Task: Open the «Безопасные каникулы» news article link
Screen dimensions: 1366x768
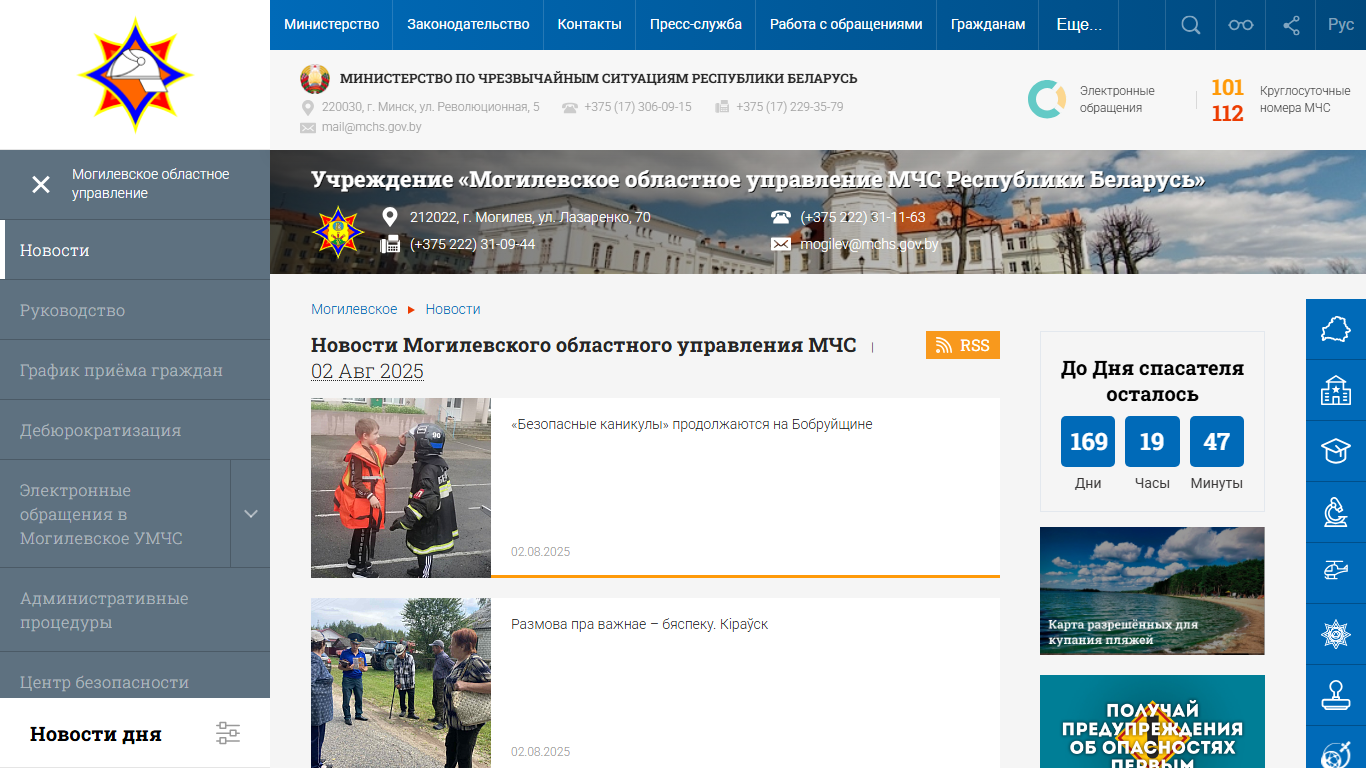Action: click(x=691, y=424)
